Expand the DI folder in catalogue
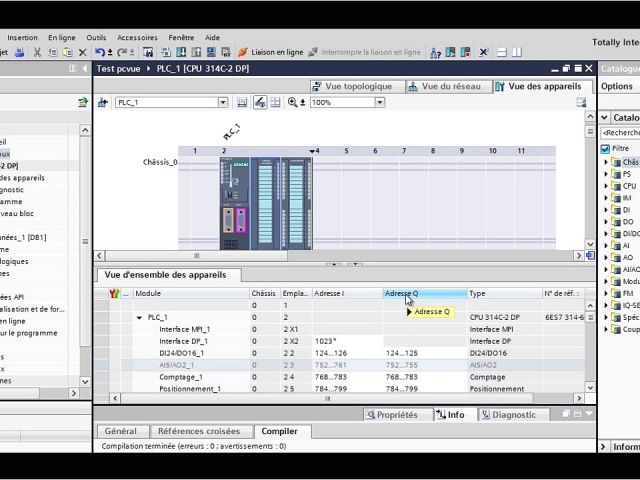This screenshot has width=640, height=480. pyautogui.click(x=606, y=210)
